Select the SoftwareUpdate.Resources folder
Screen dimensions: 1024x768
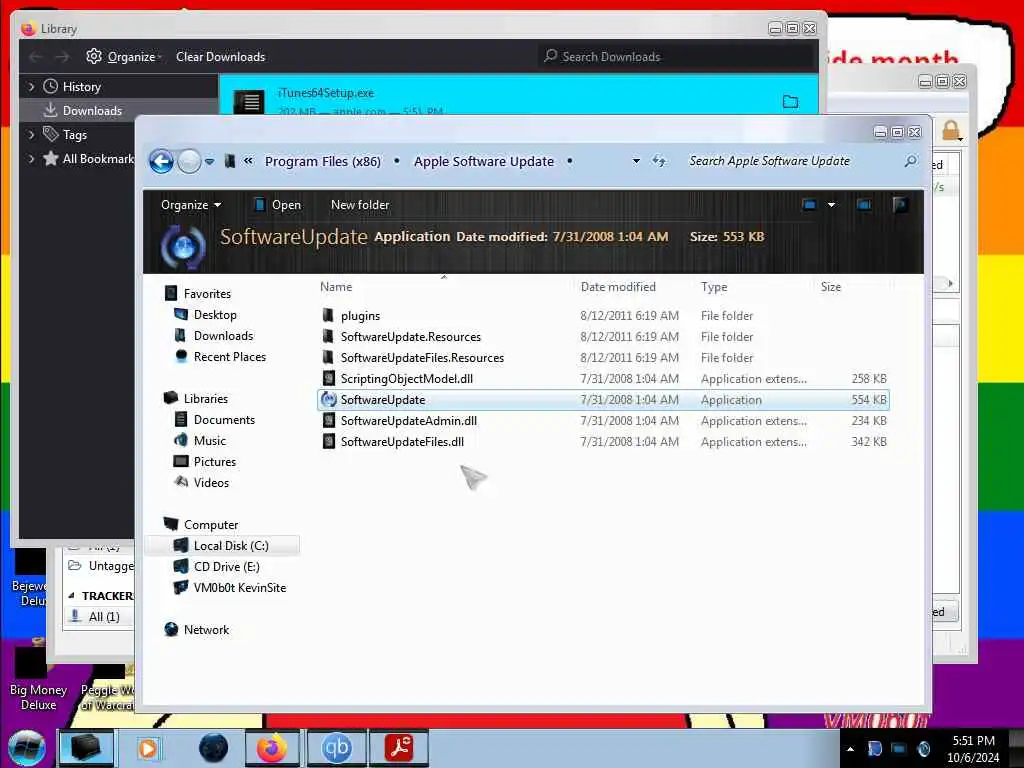tap(410, 337)
